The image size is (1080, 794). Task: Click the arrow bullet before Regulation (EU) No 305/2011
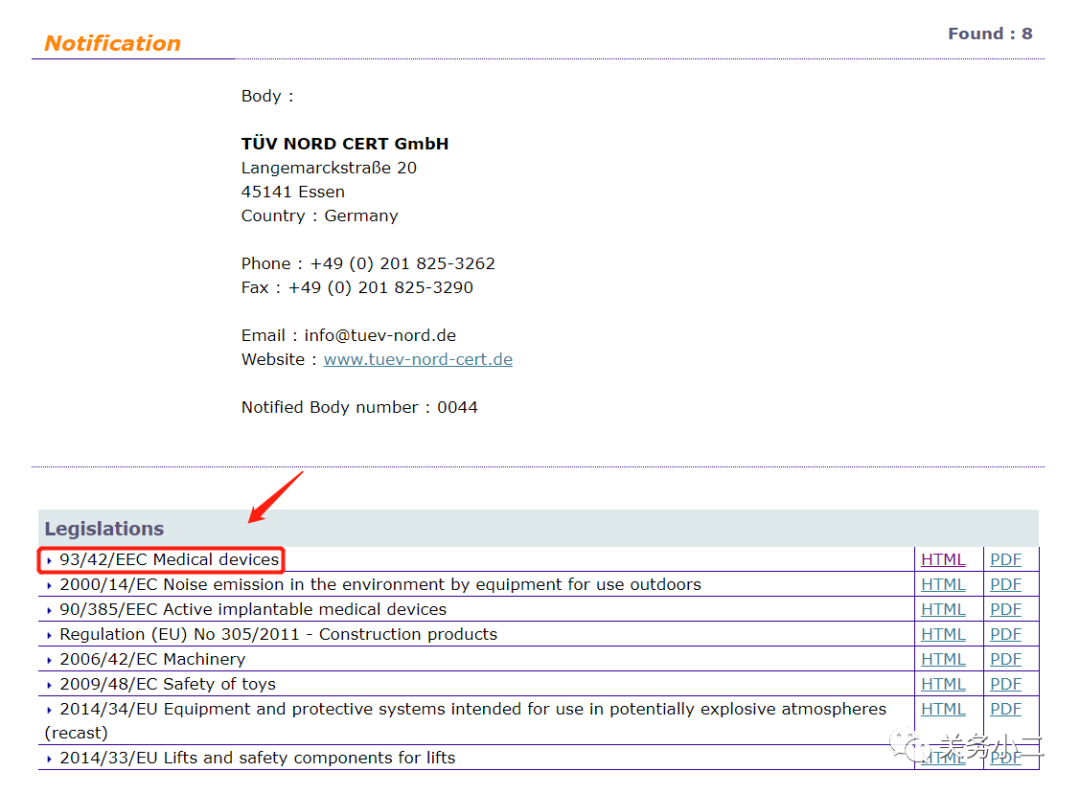(49, 635)
